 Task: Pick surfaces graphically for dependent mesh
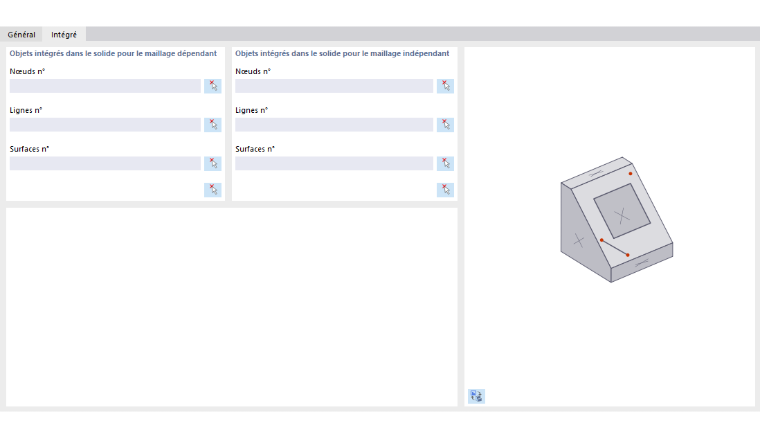pyautogui.click(x=213, y=163)
